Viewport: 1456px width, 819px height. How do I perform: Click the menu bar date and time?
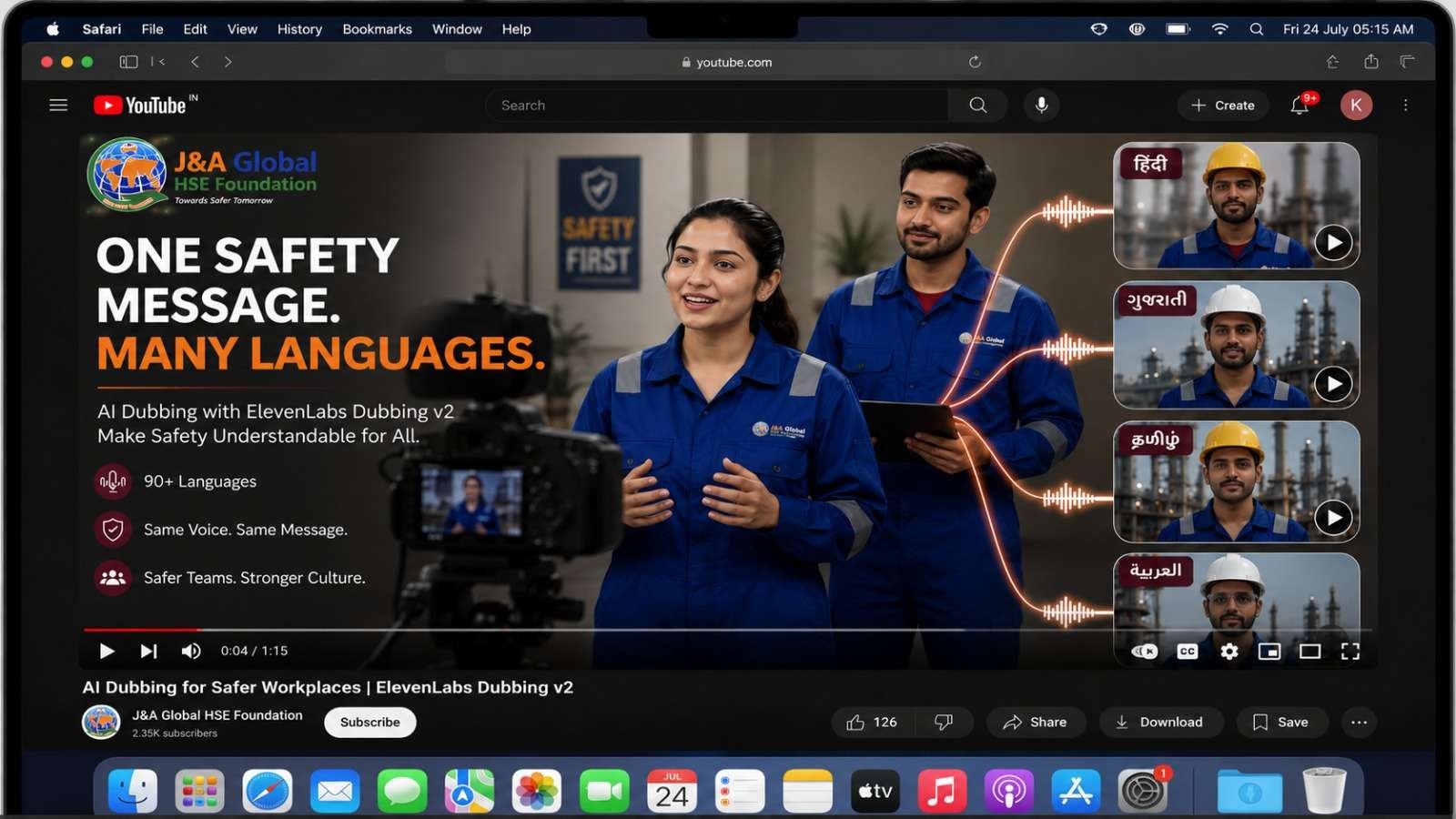click(x=1349, y=29)
